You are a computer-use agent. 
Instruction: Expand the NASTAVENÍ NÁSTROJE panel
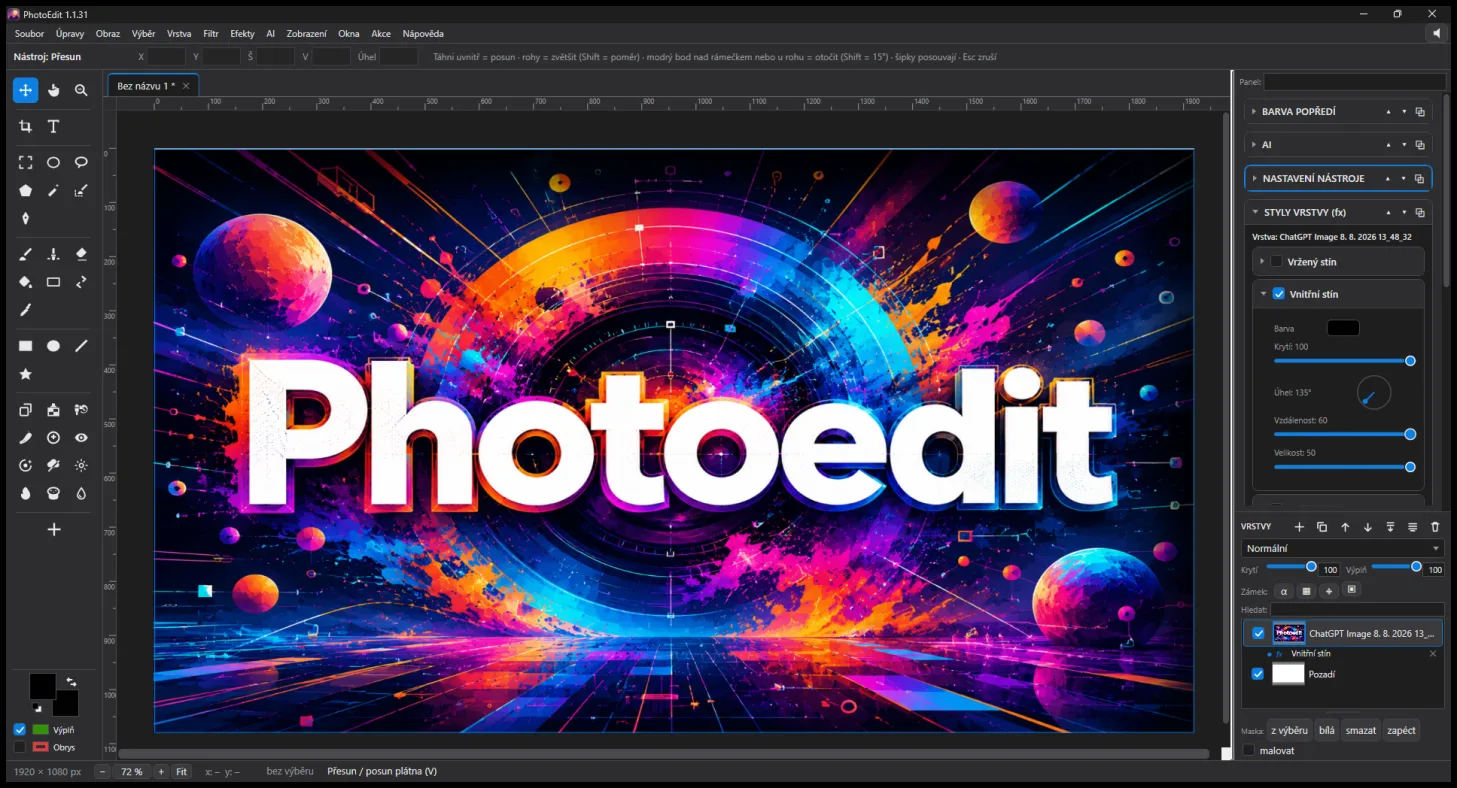coord(1255,179)
